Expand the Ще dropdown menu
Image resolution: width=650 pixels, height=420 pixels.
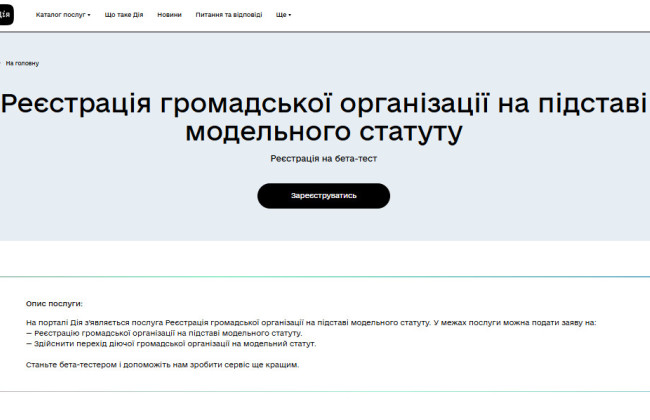pyautogui.click(x=284, y=15)
